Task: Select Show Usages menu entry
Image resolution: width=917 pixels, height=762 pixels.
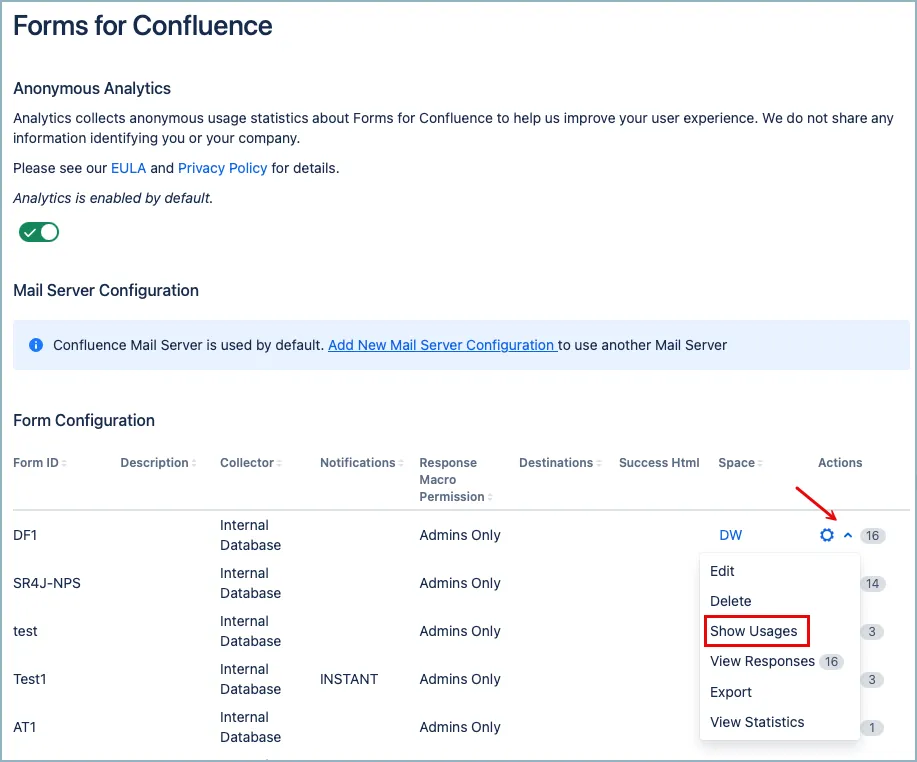Action: point(754,631)
